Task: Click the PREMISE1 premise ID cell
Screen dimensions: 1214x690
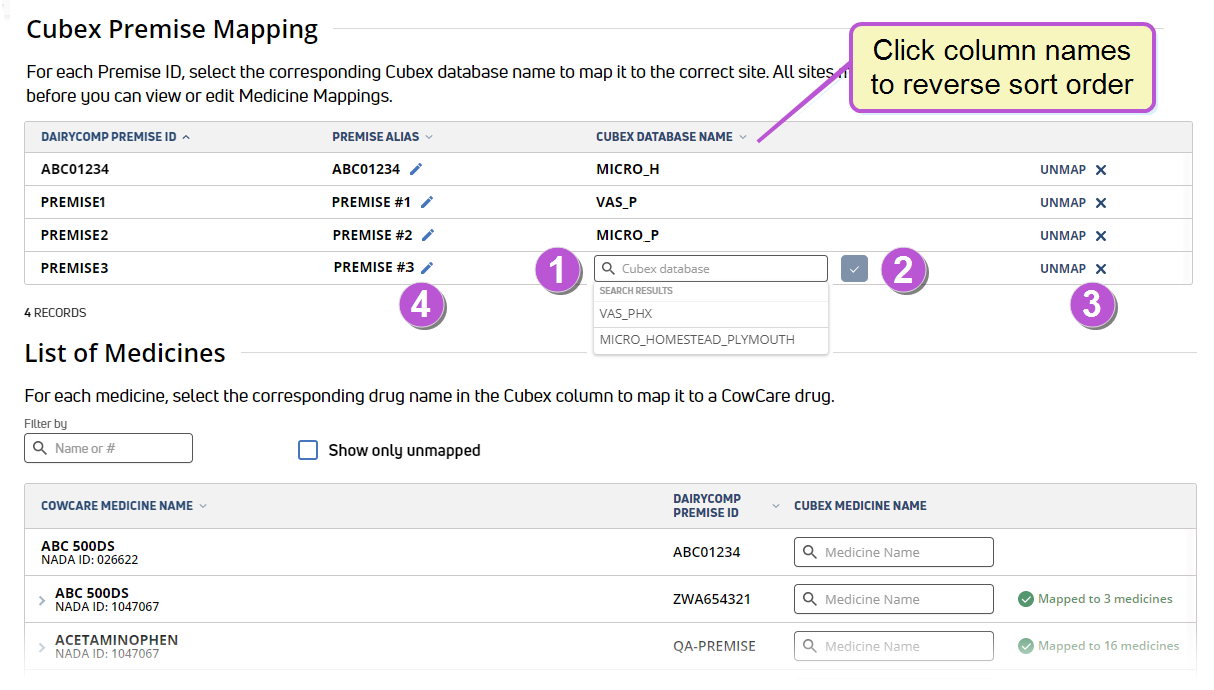Action: 73,202
